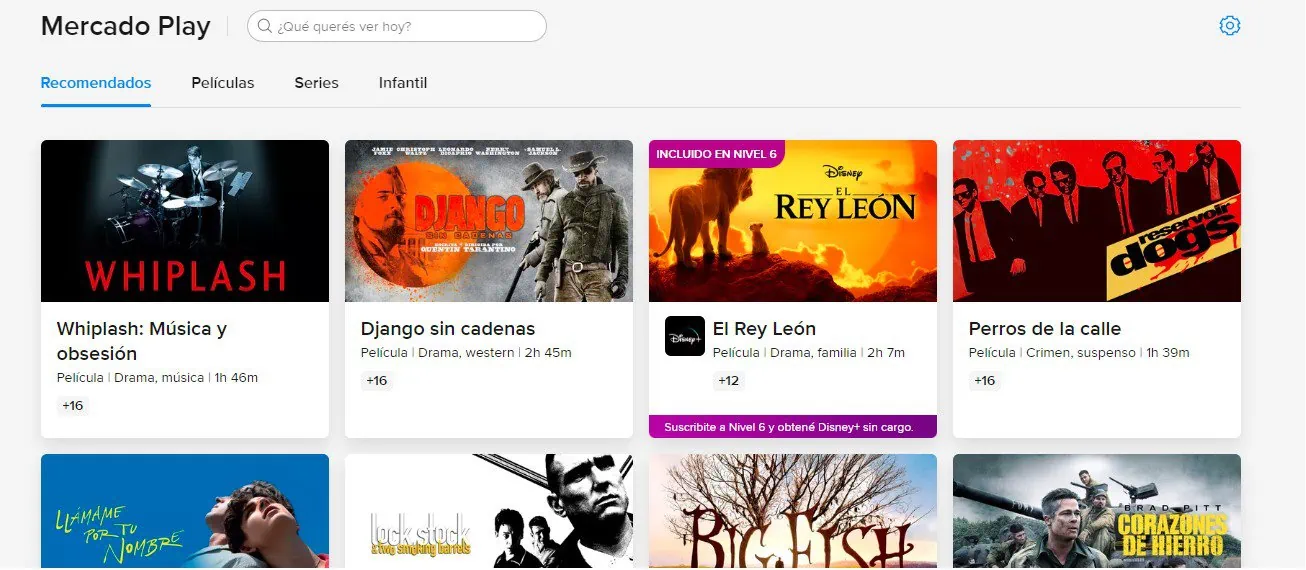Open the Django sin cadenas poster
Screen dimensions: 1306x570
coord(489,221)
